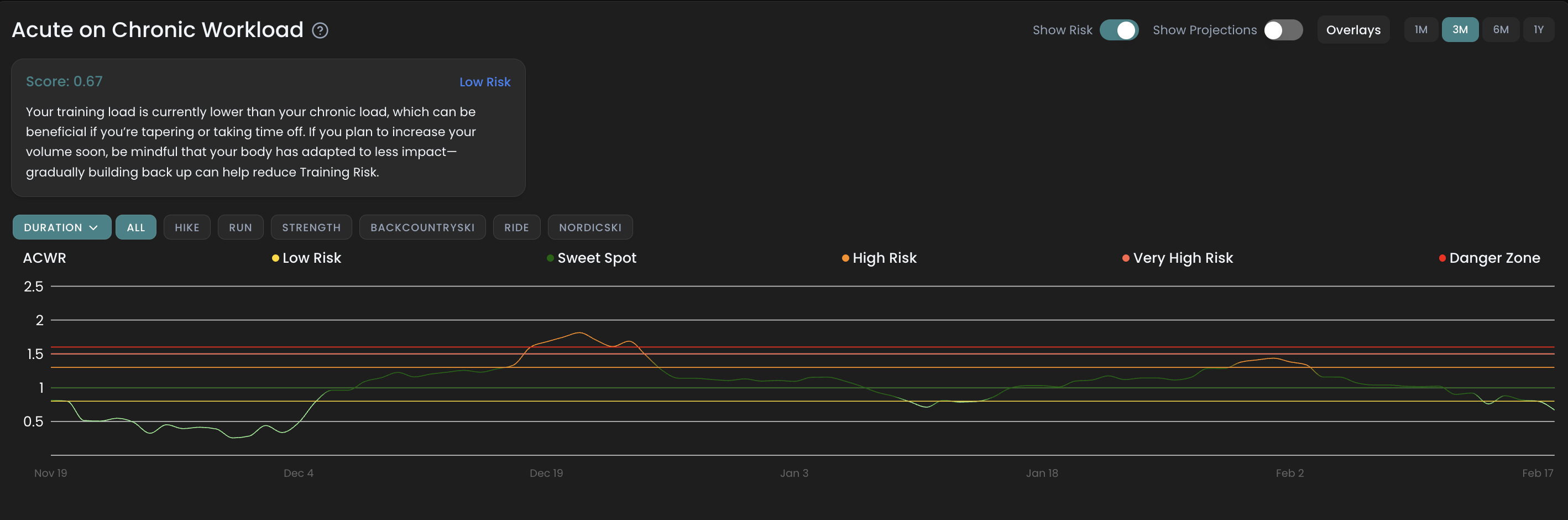This screenshot has width=1568, height=520.
Task: Filter chart by RUN activity
Action: click(241, 227)
